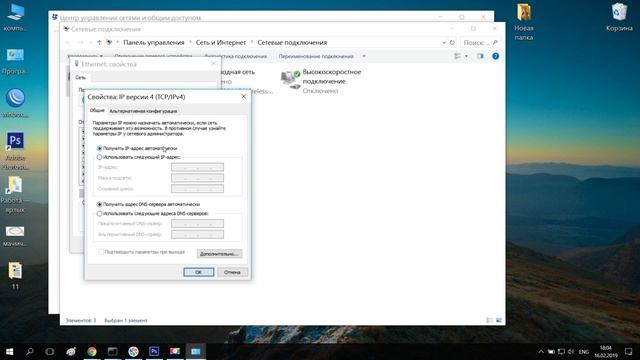The width and height of the screenshot is (640, 360).
Task: Open the Windows Start menu
Action: 9,351
